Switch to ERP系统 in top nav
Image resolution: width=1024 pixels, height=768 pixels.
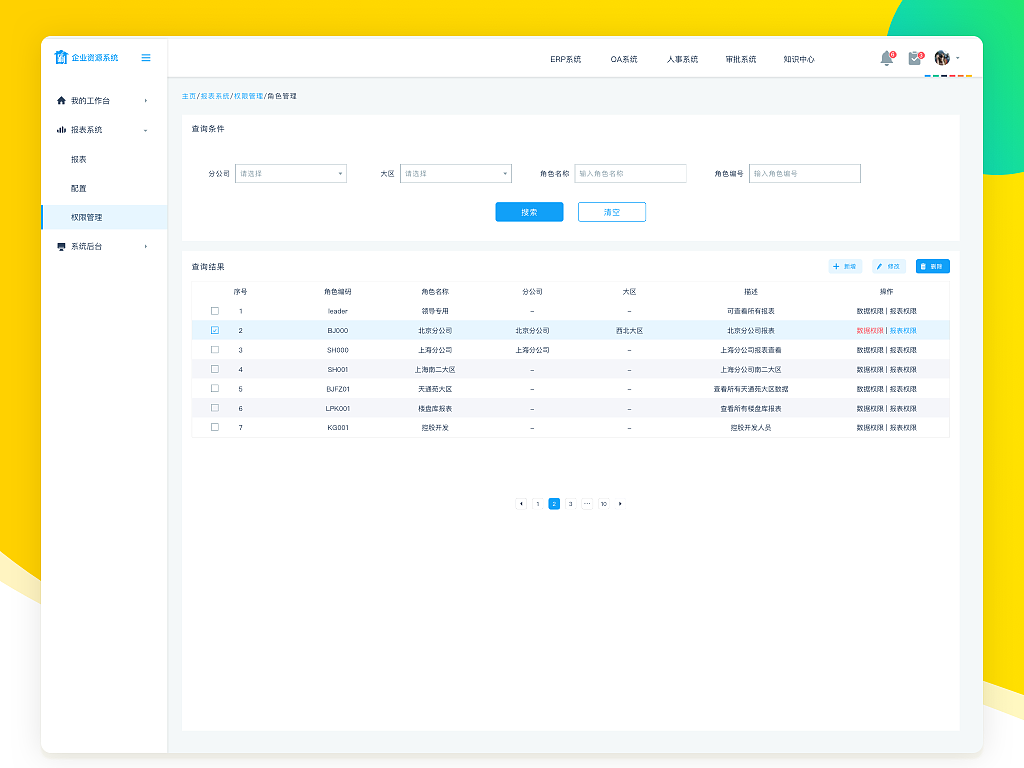(566, 59)
